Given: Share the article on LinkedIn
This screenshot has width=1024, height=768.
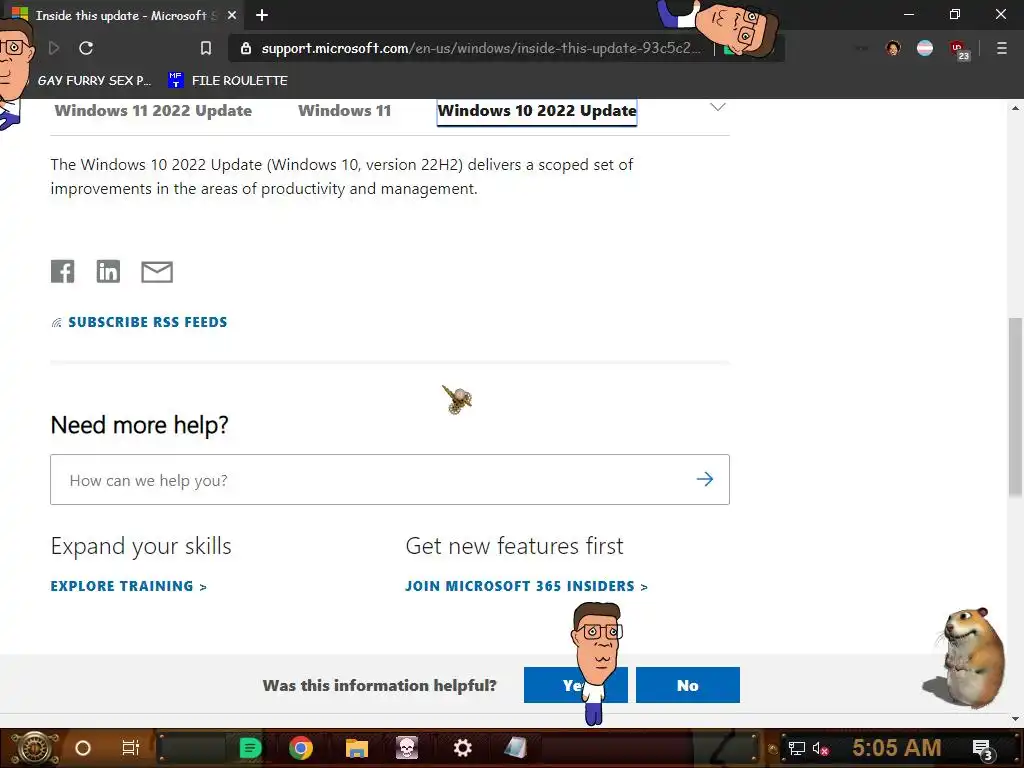Looking at the screenshot, I should click(108, 271).
